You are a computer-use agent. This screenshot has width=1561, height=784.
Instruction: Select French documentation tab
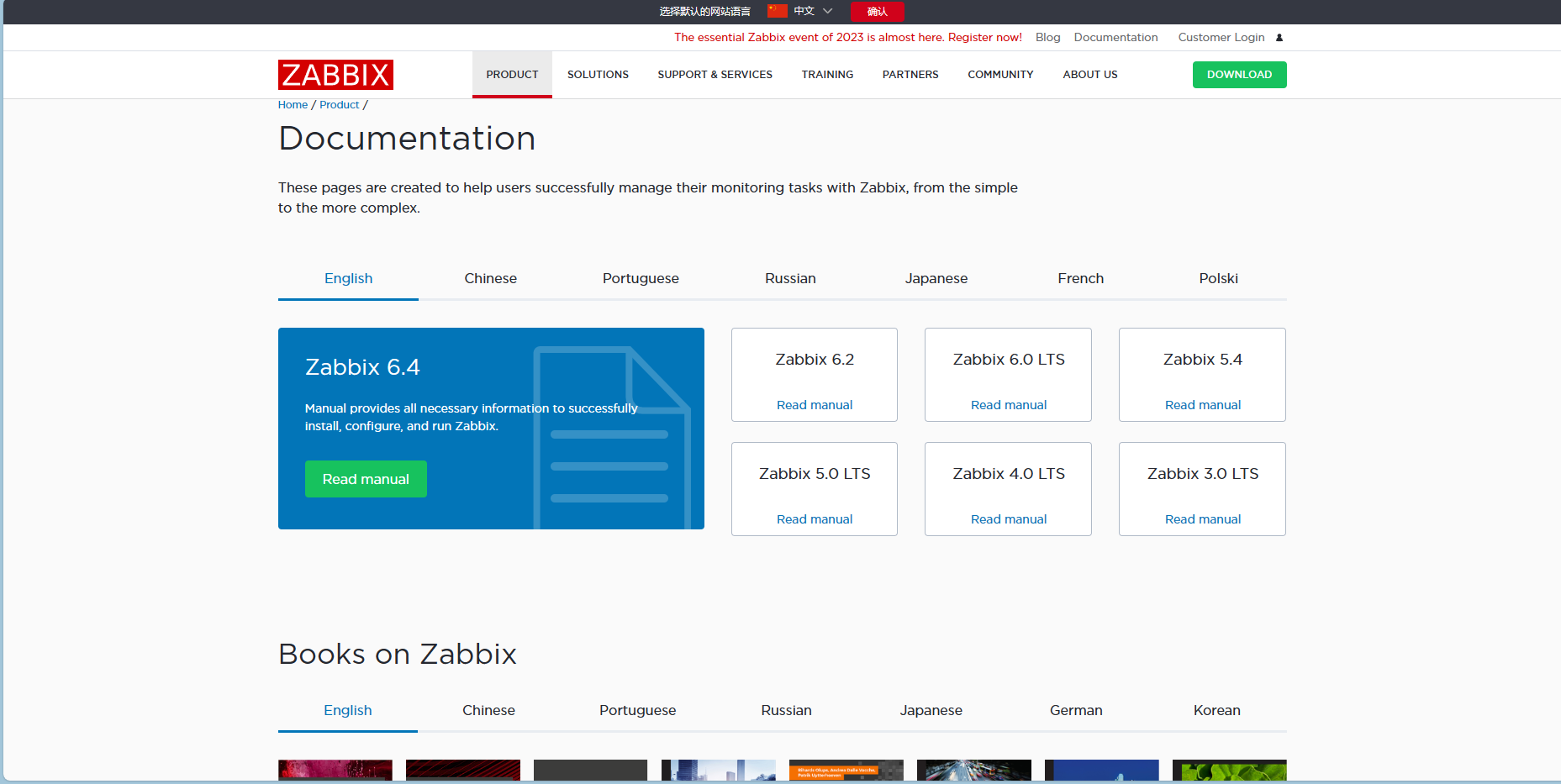coord(1081,279)
